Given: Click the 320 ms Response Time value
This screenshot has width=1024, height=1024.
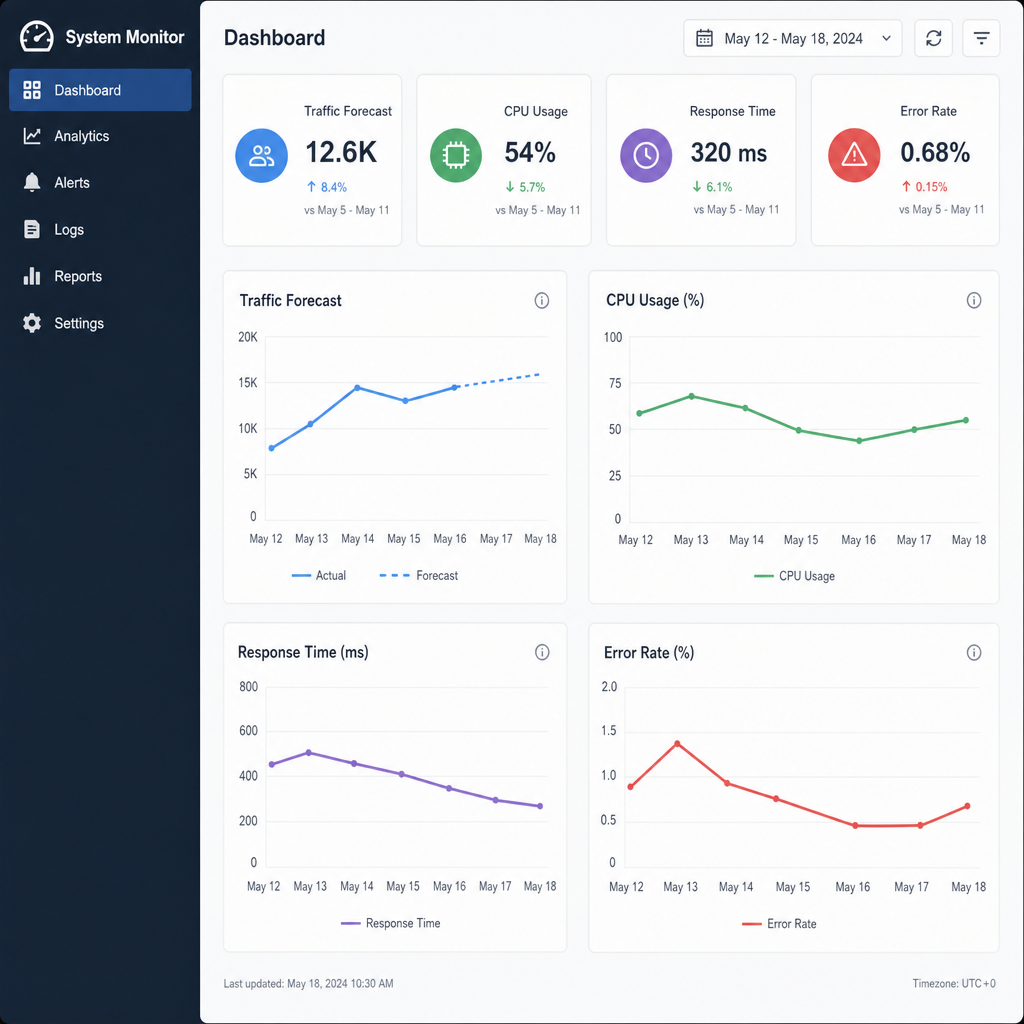Looking at the screenshot, I should pos(729,153).
